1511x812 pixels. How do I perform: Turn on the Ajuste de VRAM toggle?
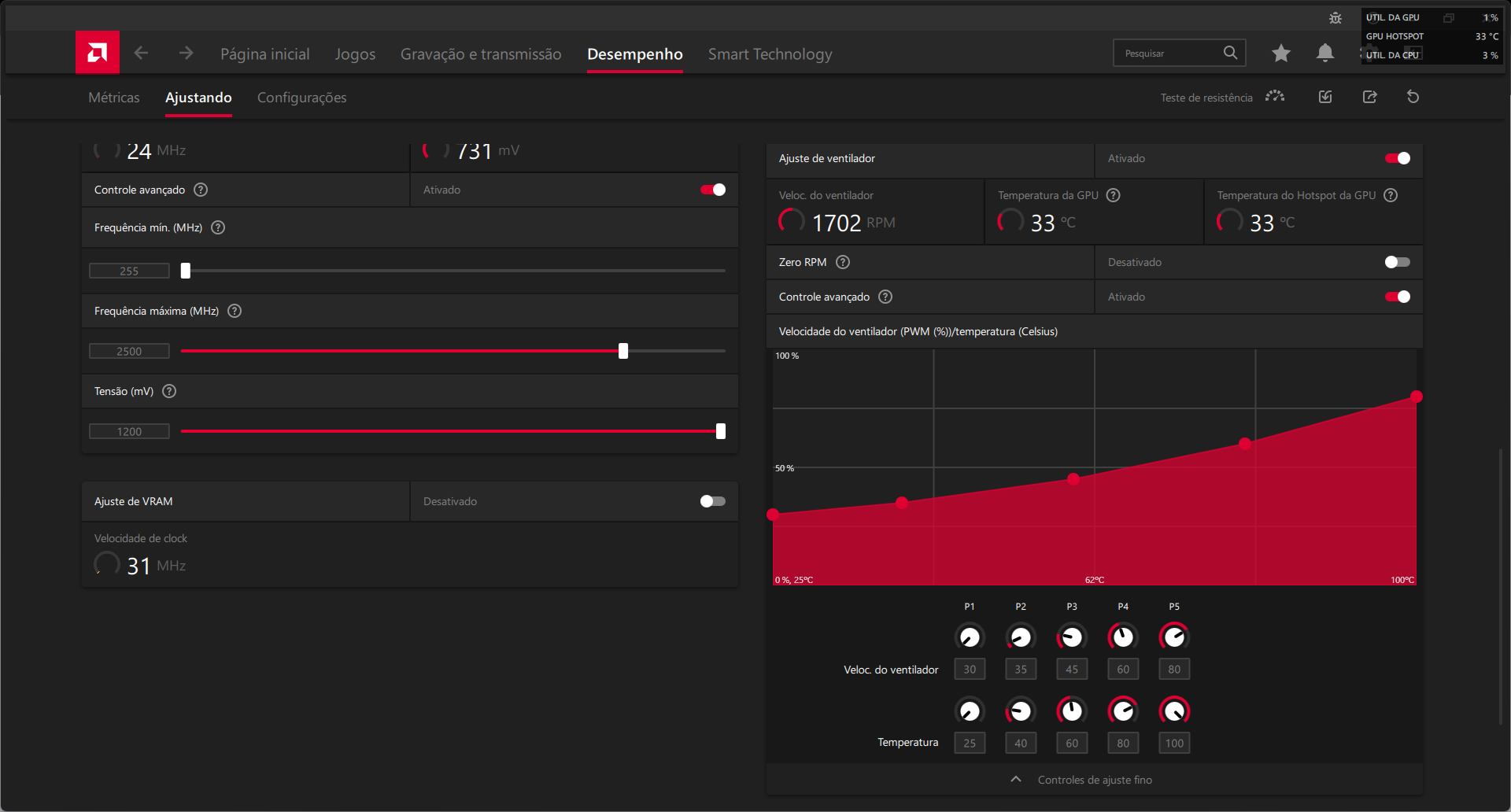click(x=712, y=501)
